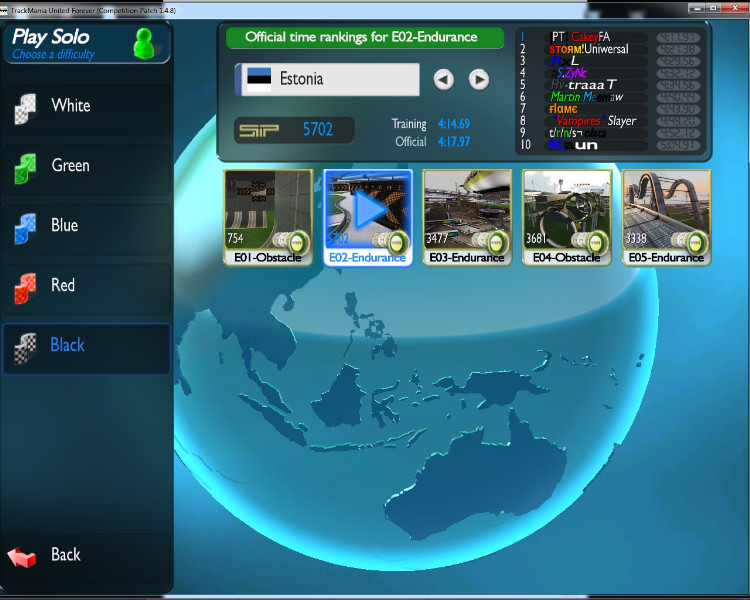Go to previous ranking region
The height and width of the screenshot is (600, 750).
click(444, 79)
